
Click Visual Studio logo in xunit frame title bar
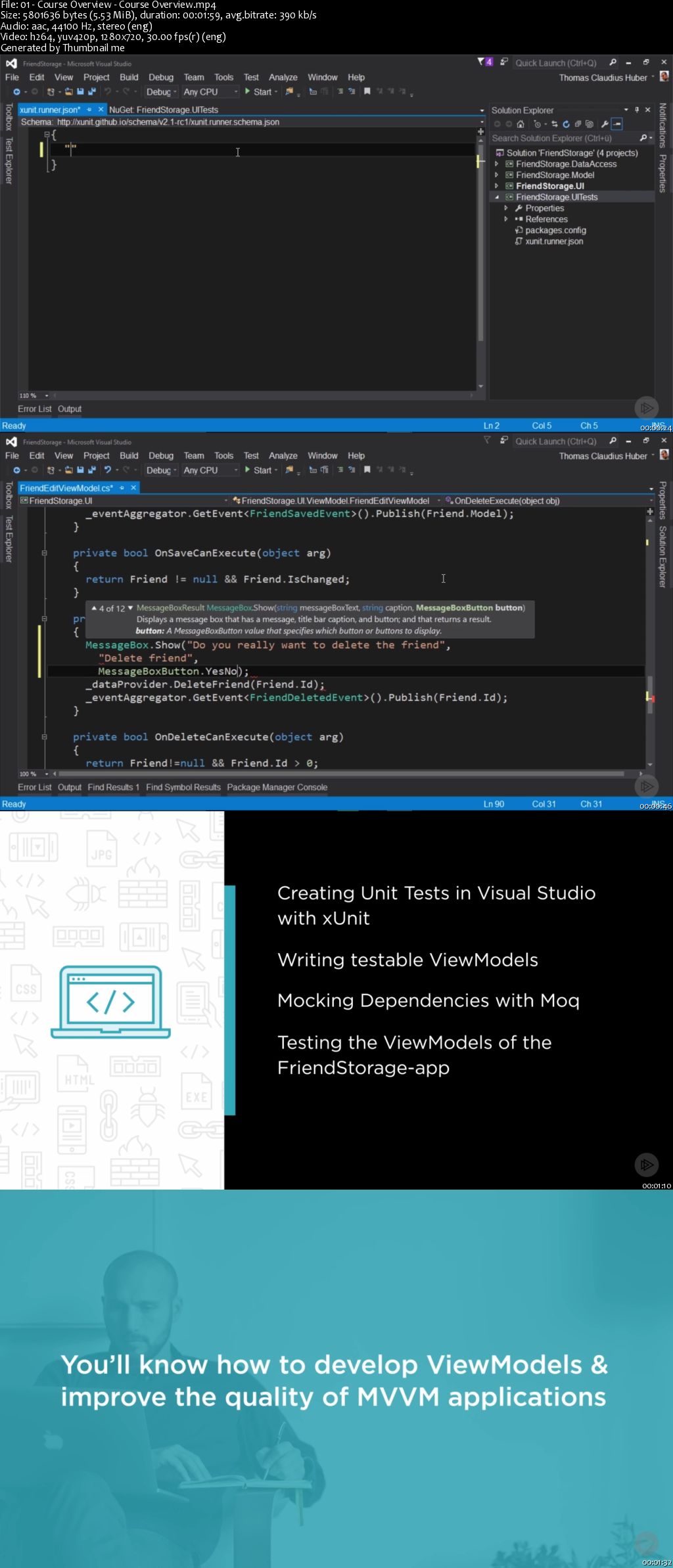[x=11, y=64]
